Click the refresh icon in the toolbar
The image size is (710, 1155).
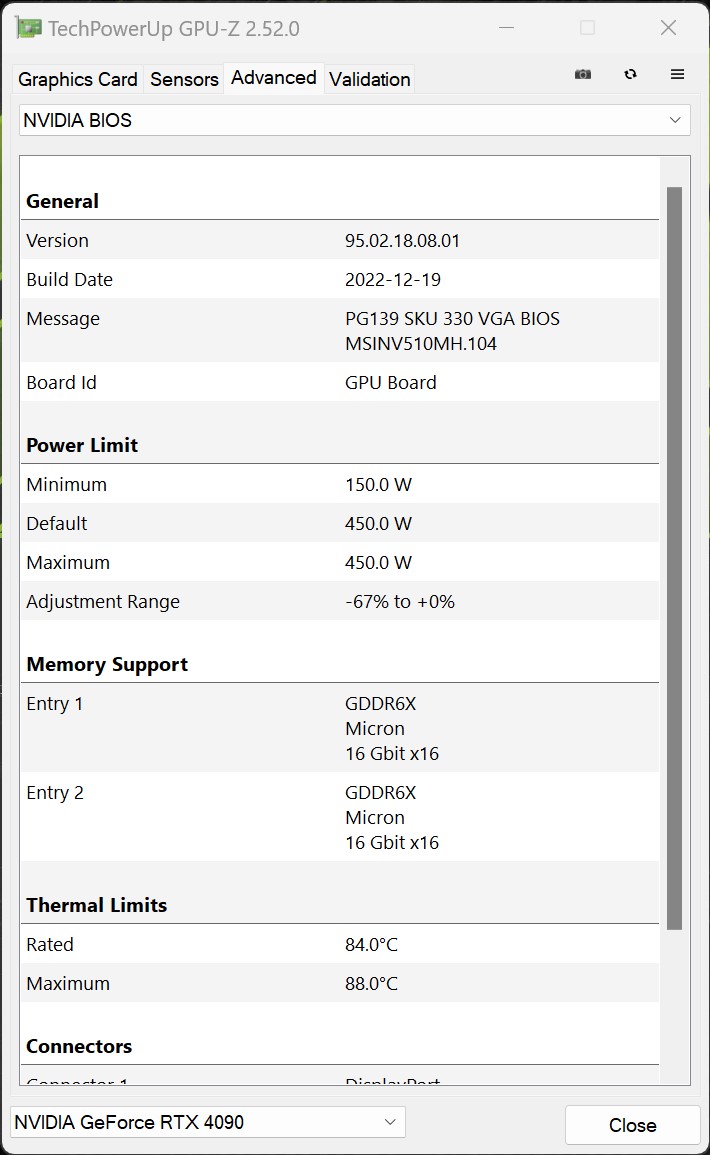(630, 74)
